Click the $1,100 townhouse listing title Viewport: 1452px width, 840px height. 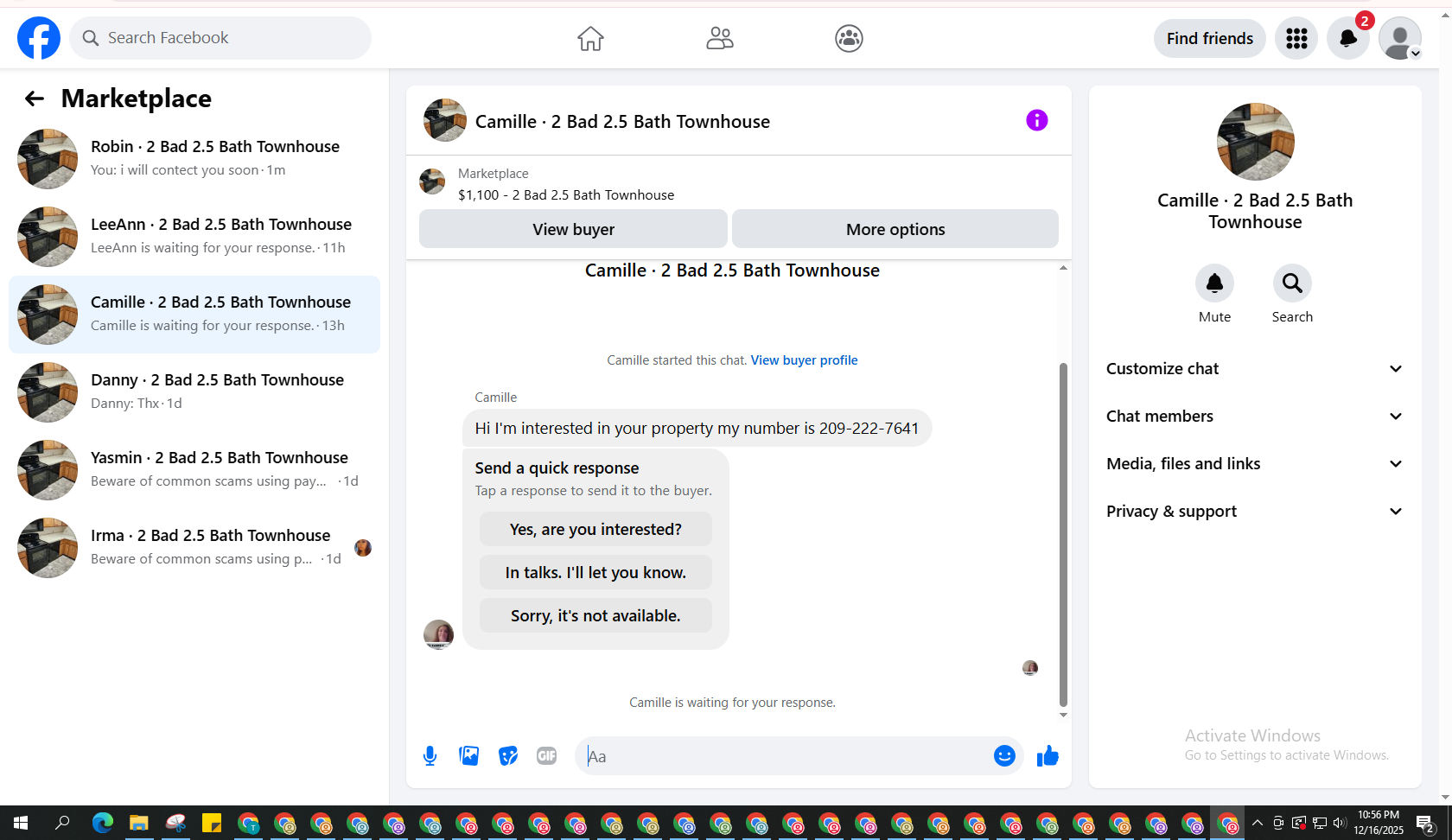[x=566, y=195]
